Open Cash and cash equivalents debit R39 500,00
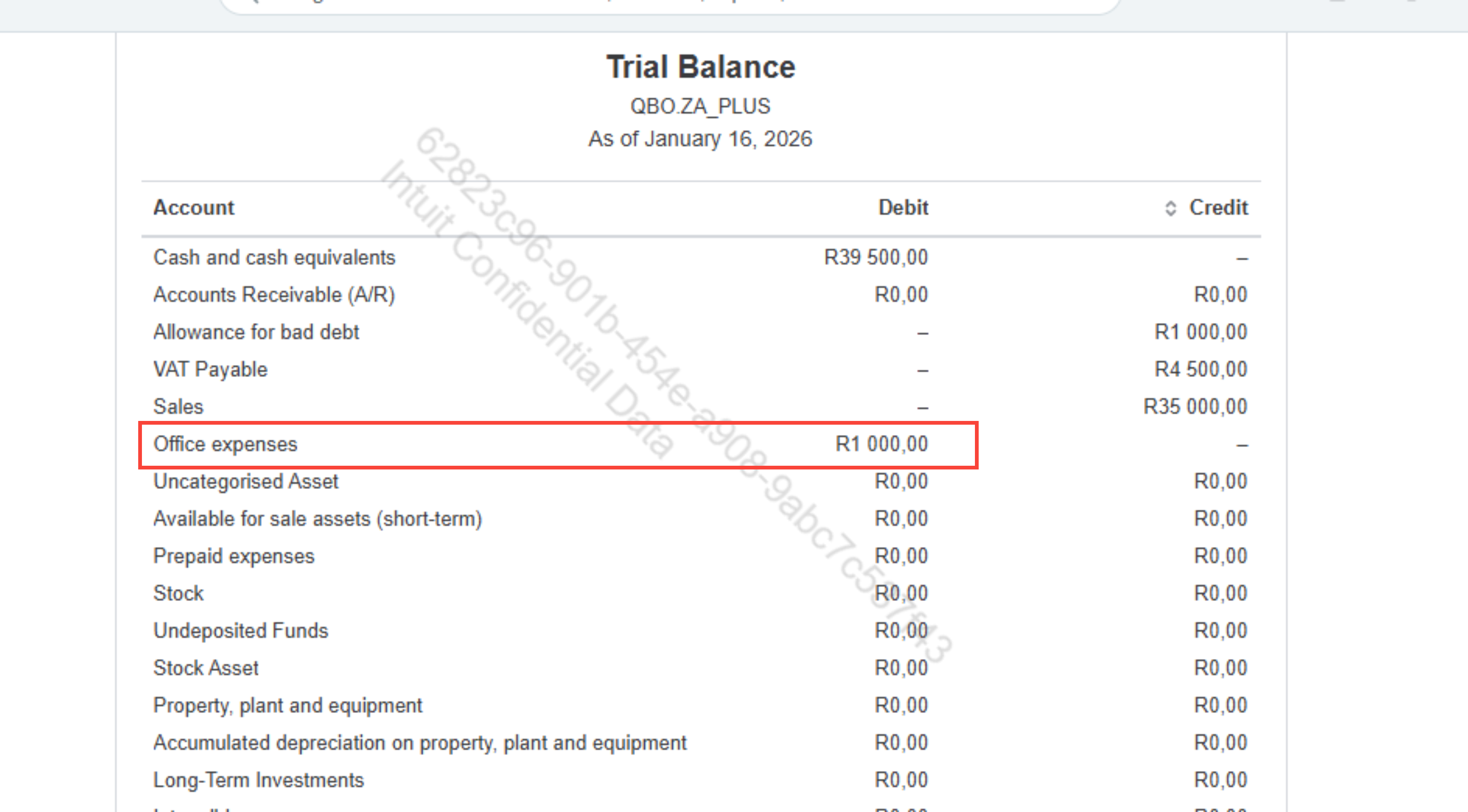 coord(875,258)
